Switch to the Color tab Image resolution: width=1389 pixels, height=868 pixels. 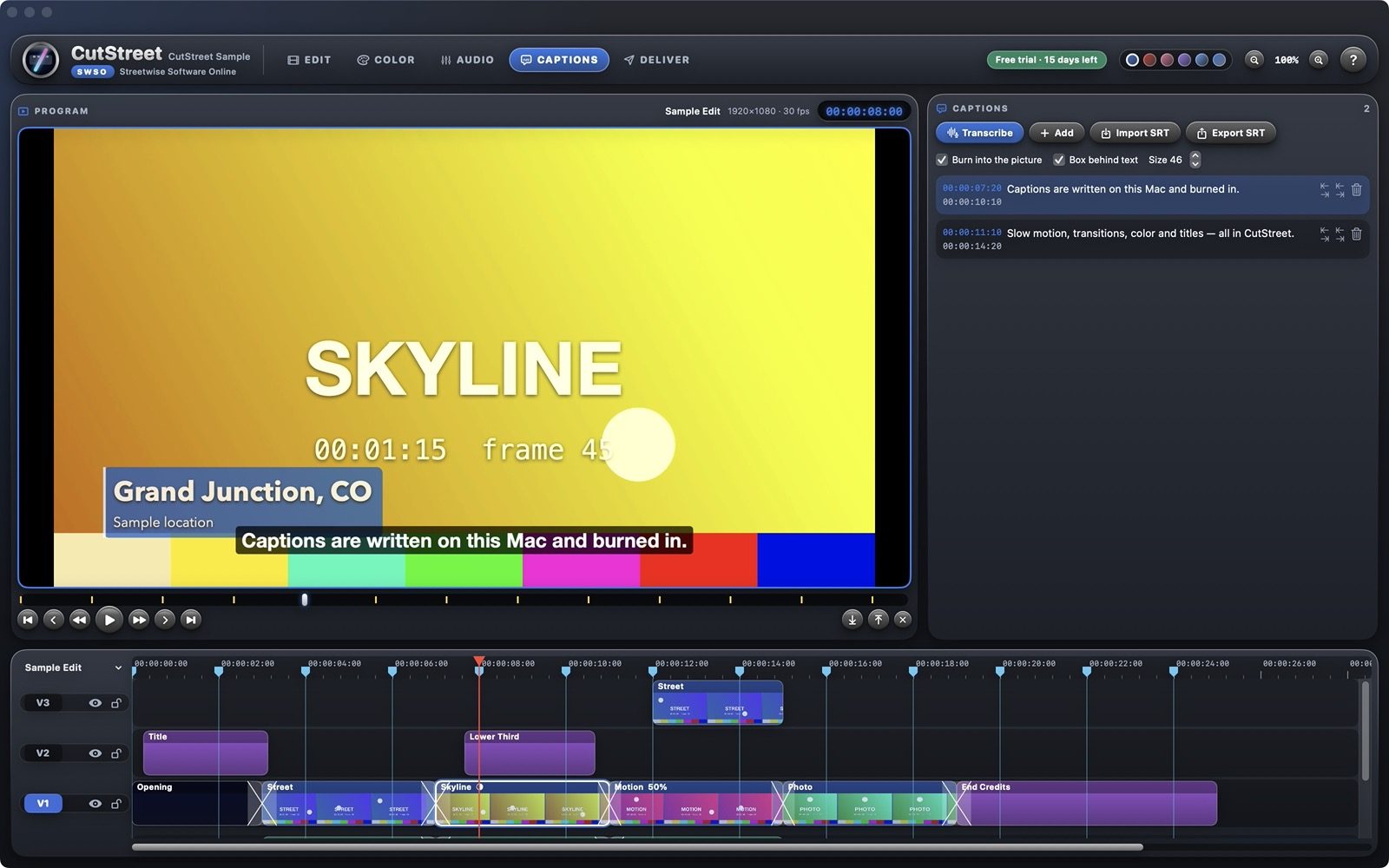385,60
